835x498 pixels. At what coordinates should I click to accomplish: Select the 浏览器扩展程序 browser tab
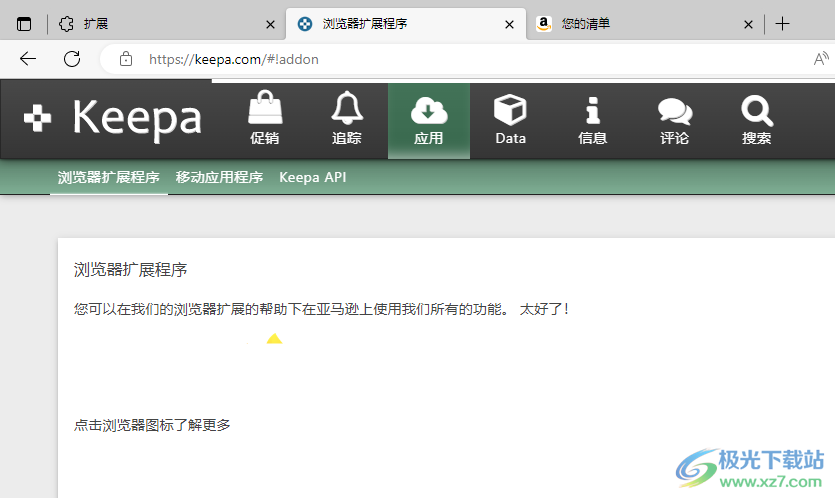coord(406,24)
